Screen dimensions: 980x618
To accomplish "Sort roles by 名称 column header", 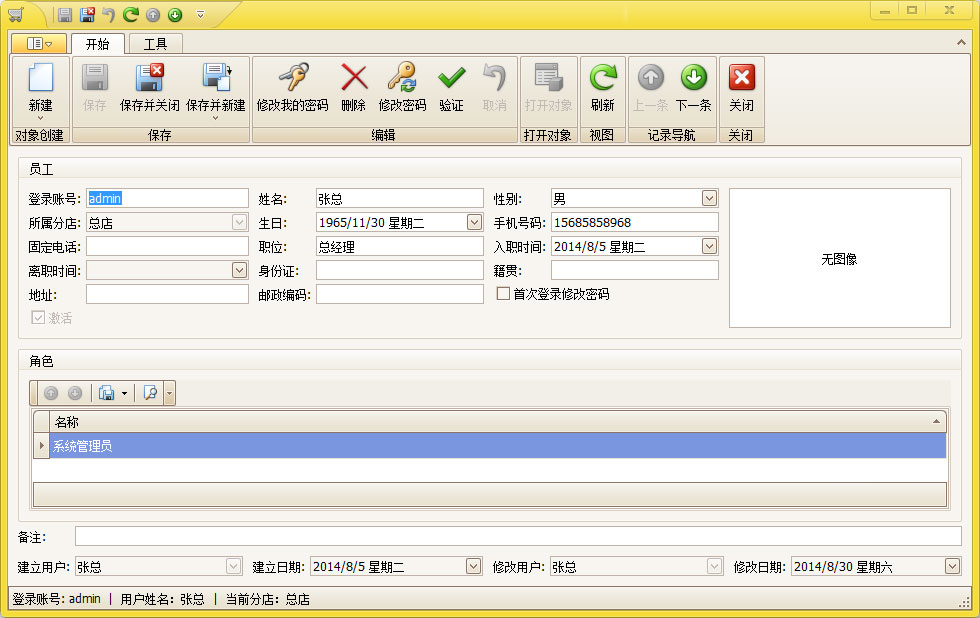I will coord(498,422).
